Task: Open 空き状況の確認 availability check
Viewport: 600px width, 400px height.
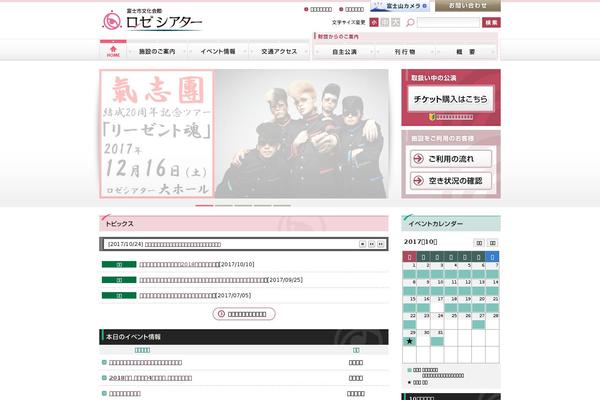Action: click(x=451, y=181)
